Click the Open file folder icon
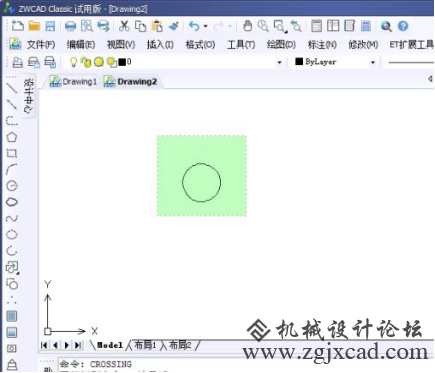This screenshot has width=435, height=373. click(34, 26)
